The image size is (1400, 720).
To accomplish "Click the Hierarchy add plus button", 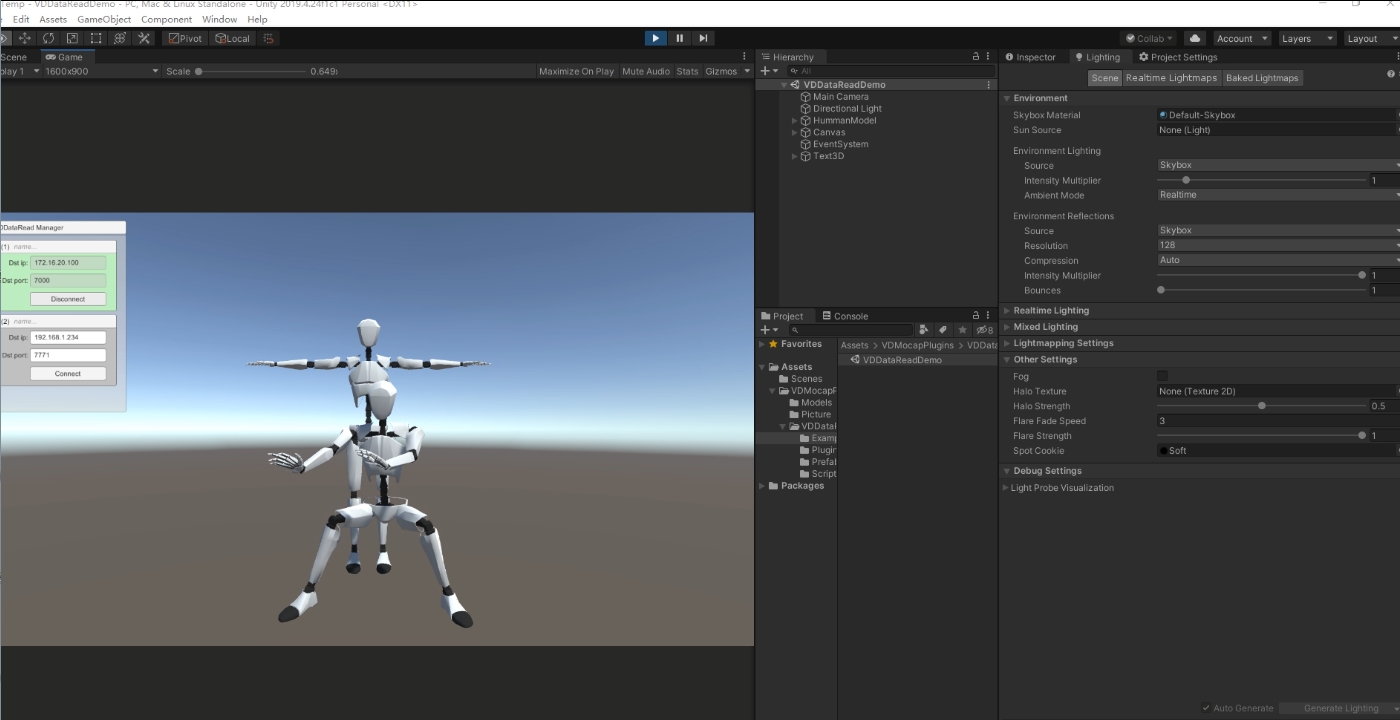I will (x=768, y=71).
